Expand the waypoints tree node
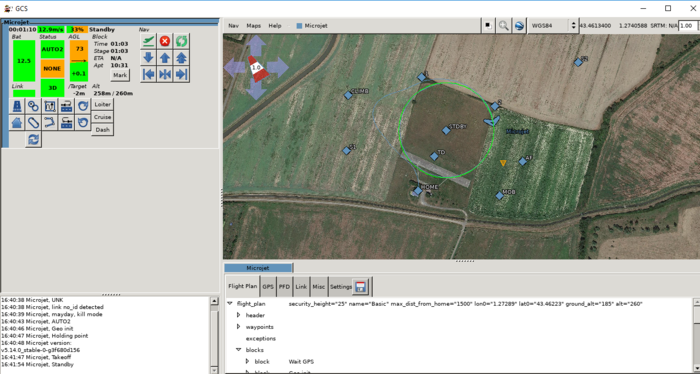 (238, 327)
